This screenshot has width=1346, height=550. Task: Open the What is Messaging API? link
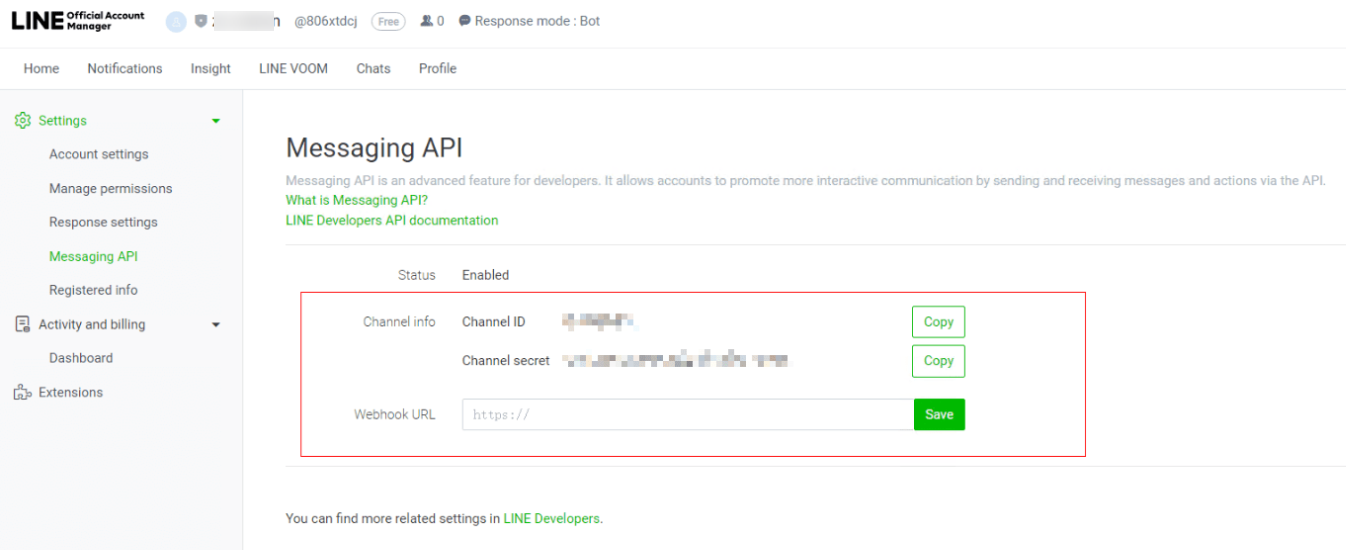[x=357, y=200]
